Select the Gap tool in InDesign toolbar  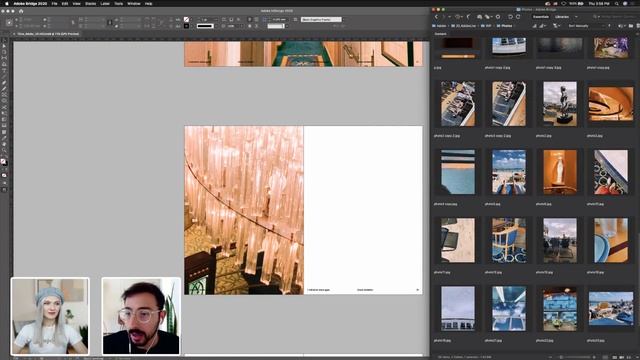click(x=4, y=58)
